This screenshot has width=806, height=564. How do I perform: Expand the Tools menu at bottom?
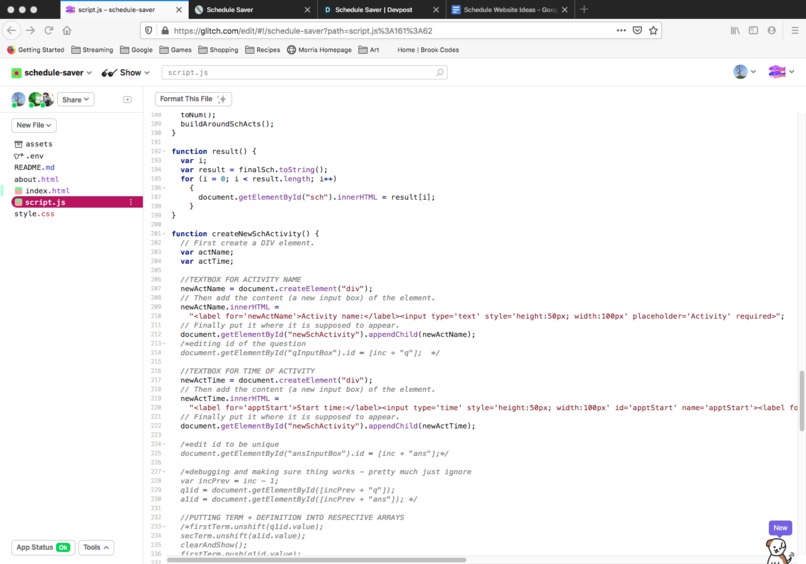96,548
